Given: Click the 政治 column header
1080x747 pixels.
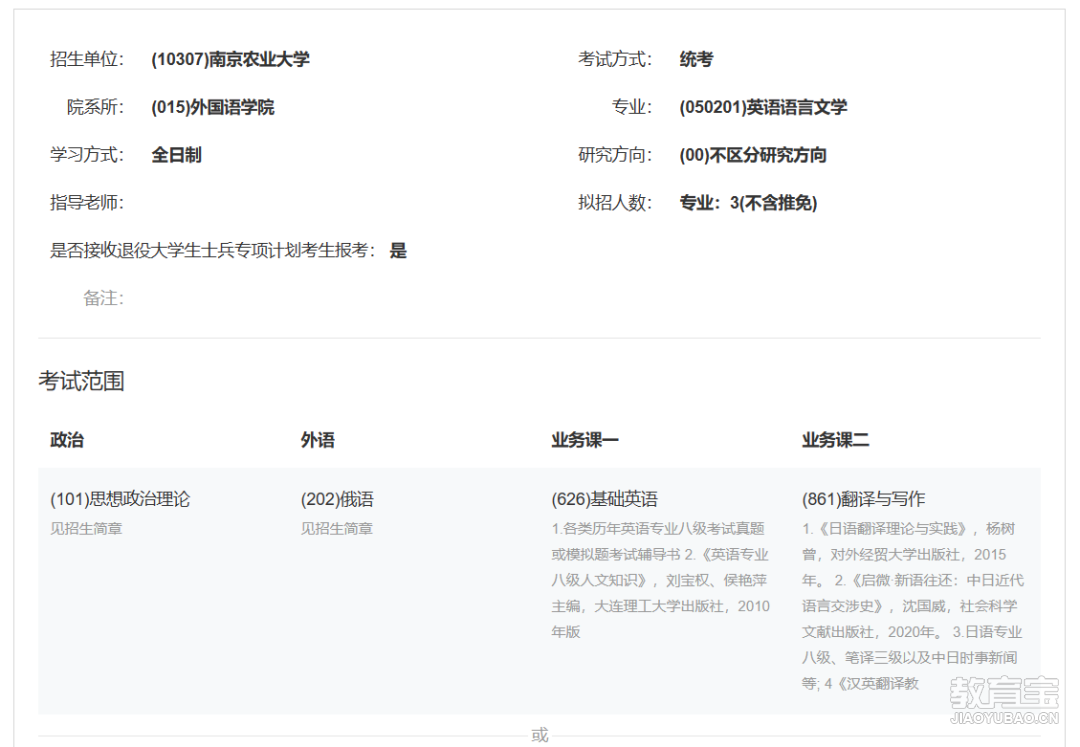Looking at the screenshot, I should click(x=67, y=440).
